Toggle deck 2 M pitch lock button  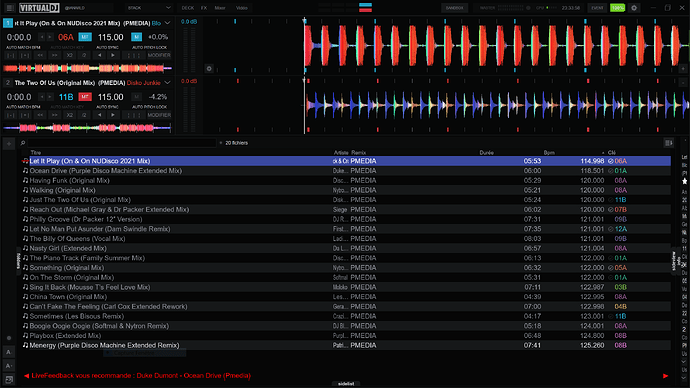(x=136, y=97)
